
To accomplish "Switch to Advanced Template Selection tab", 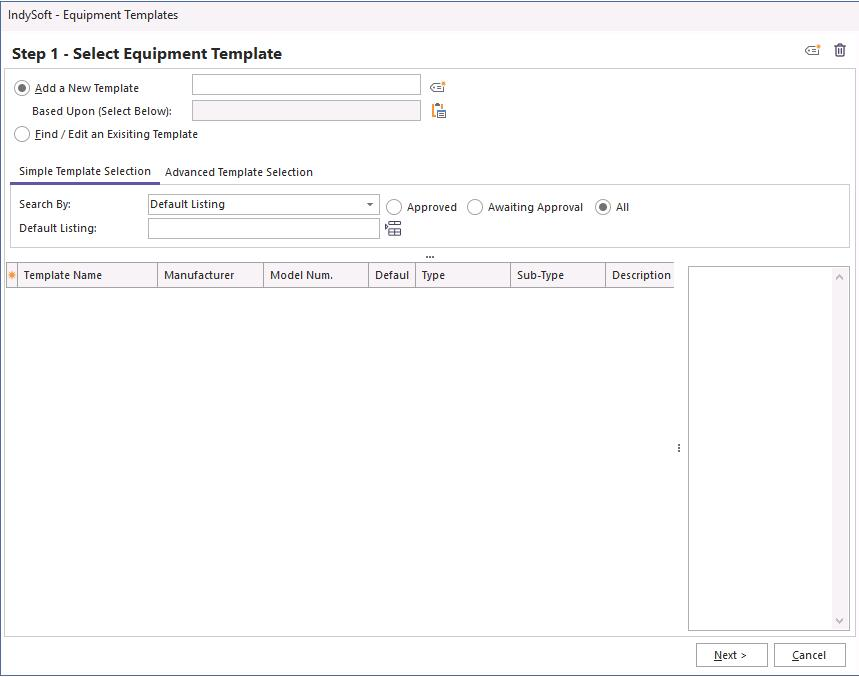I will pyautogui.click(x=239, y=172).
